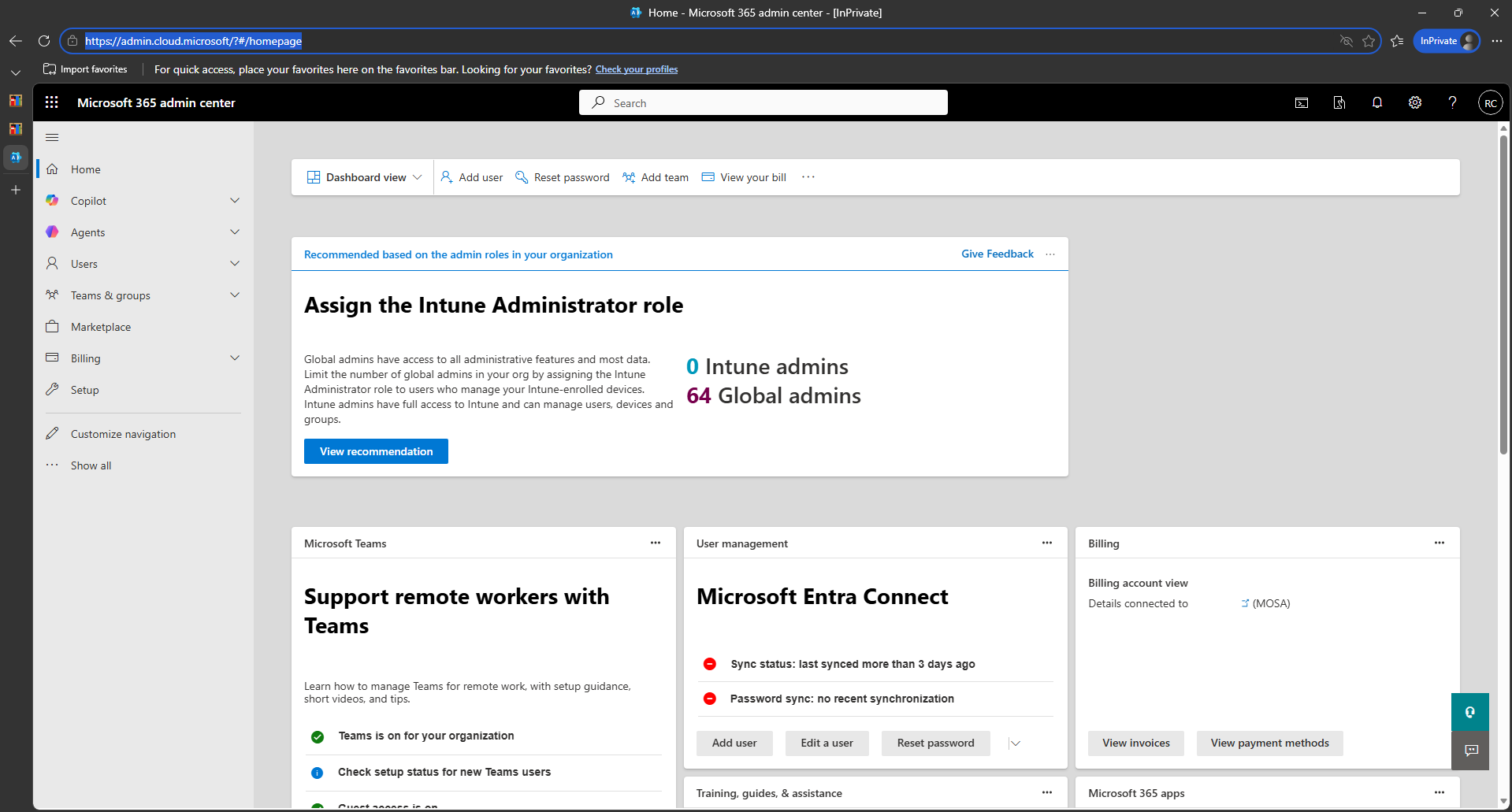This screenshot has height=812, width=1512.
Task: Click the new tab plus icon in sidebar
Action: pos(16,190)
